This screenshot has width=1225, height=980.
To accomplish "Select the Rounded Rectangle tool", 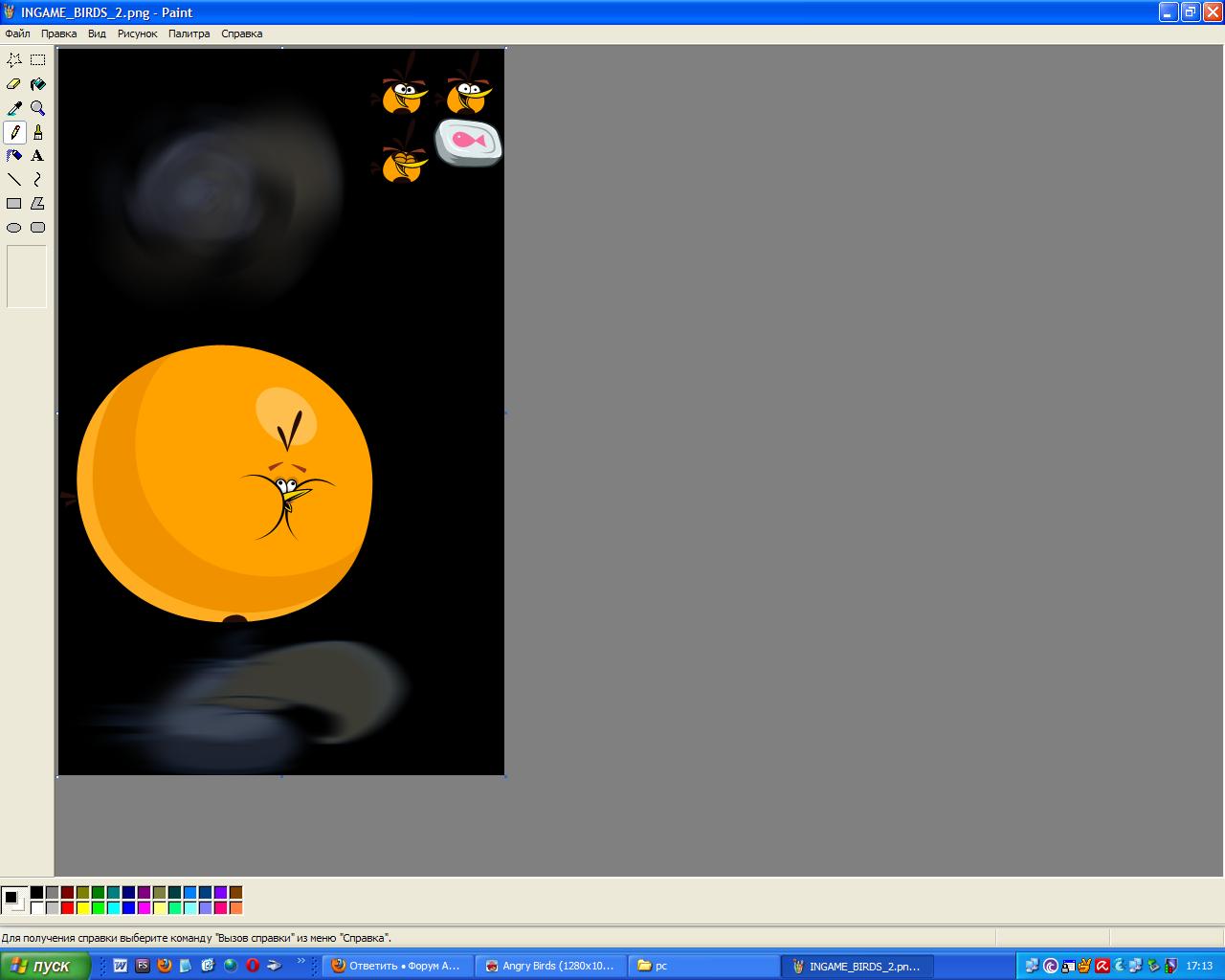I will pos(38,228).
